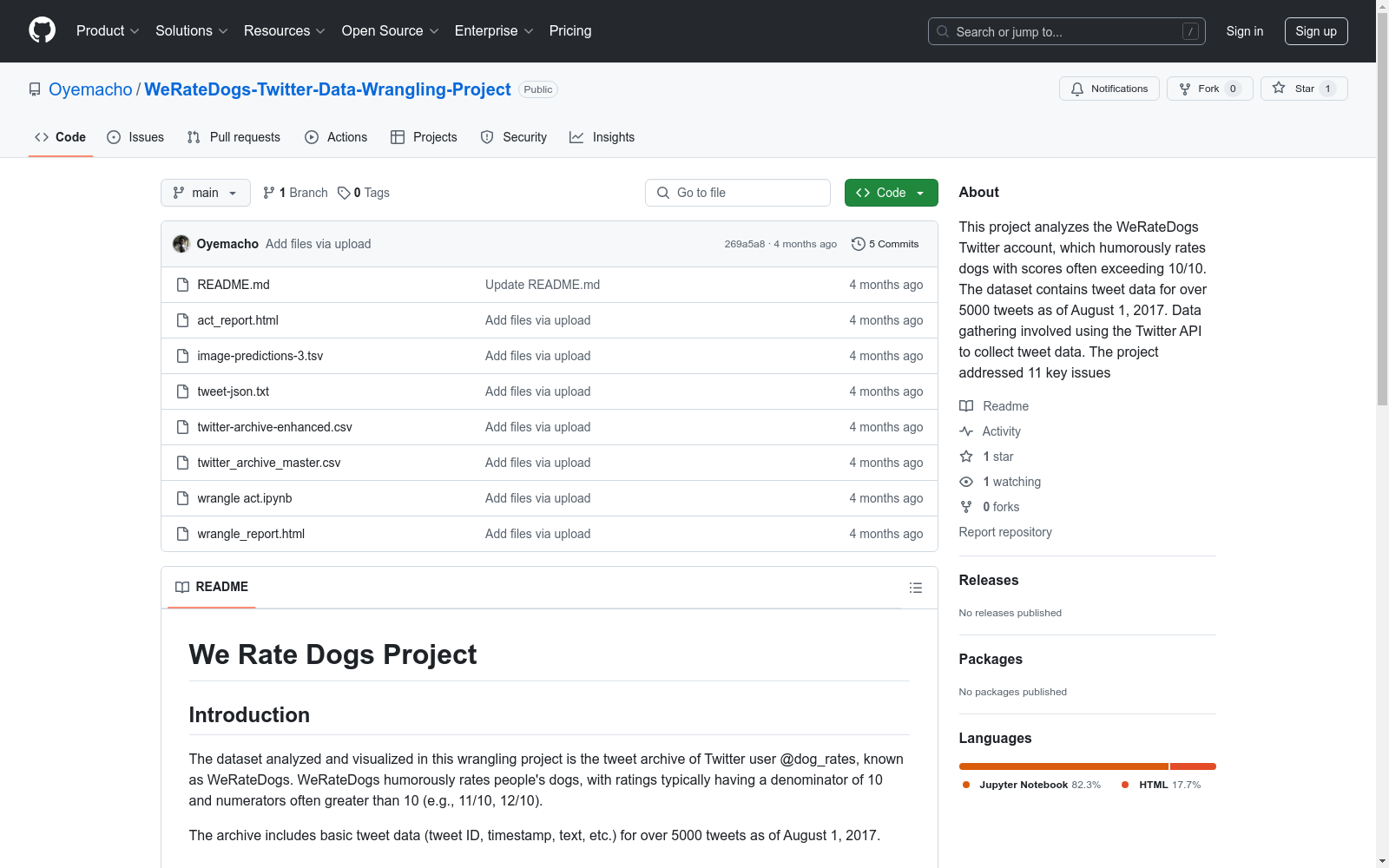Image resolution: width=1389 pixels, height=868 pixels.
Task: Click the star icon beside 1 star
Action: pyautogui.click(x=966, y=457)
